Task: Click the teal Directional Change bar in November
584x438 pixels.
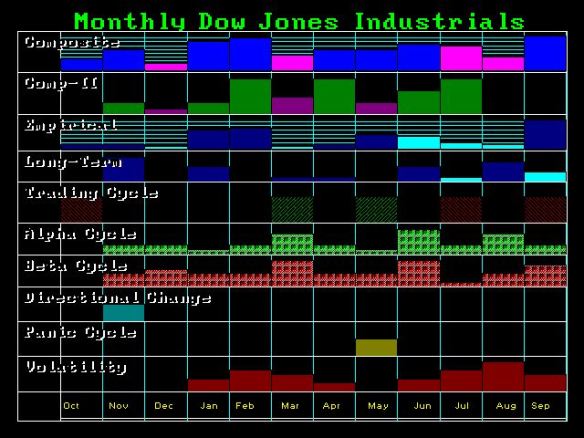Action: click(124, 313)
